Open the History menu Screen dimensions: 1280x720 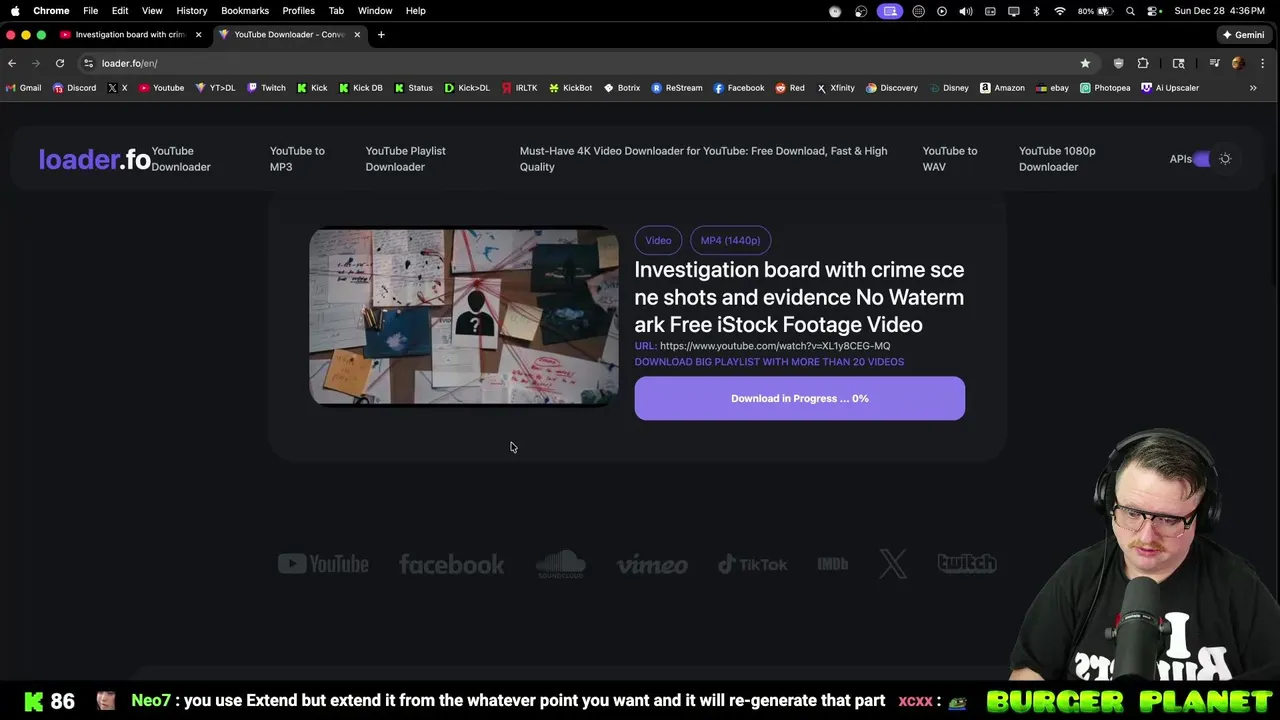click(x=191, y=10)
